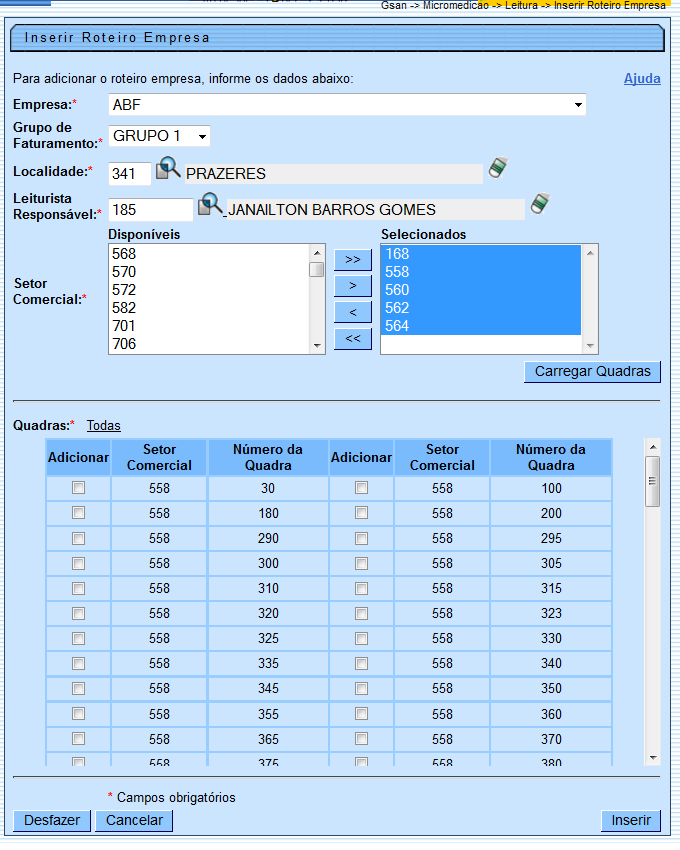680x850 pixels.
Task: Move all sectors right with >> button
Action: coord(352,260)
